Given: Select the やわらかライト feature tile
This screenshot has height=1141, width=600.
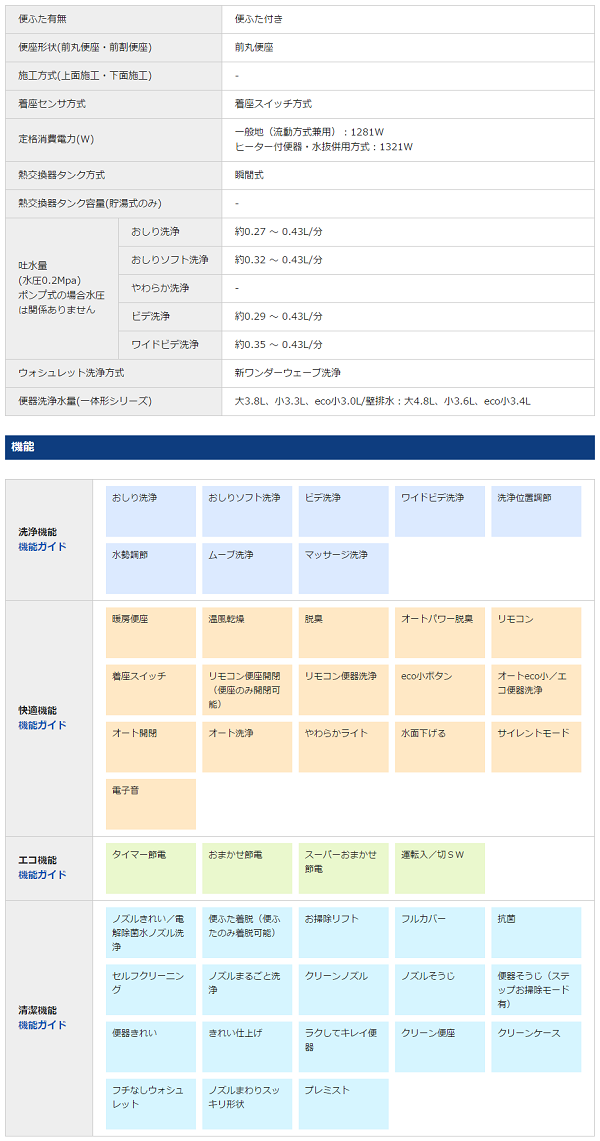Looking at the screenshot, I should click(343, 747).
